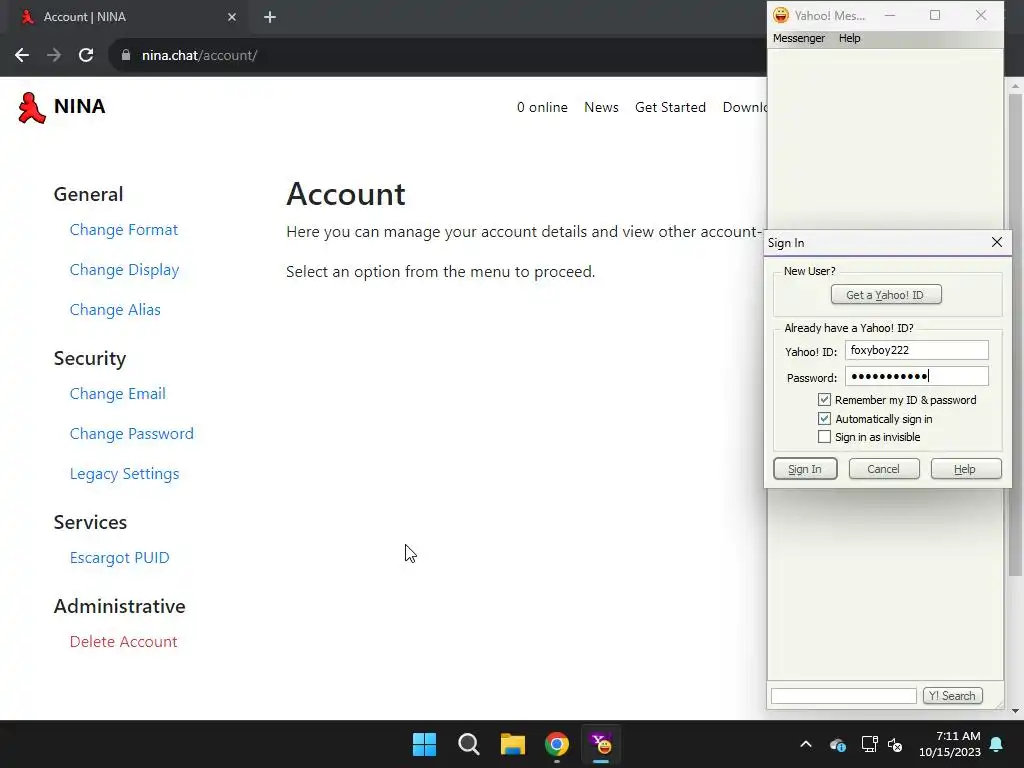Click the padlock site info icon
Screen dimensions: 1024x768
click(125, 56)
